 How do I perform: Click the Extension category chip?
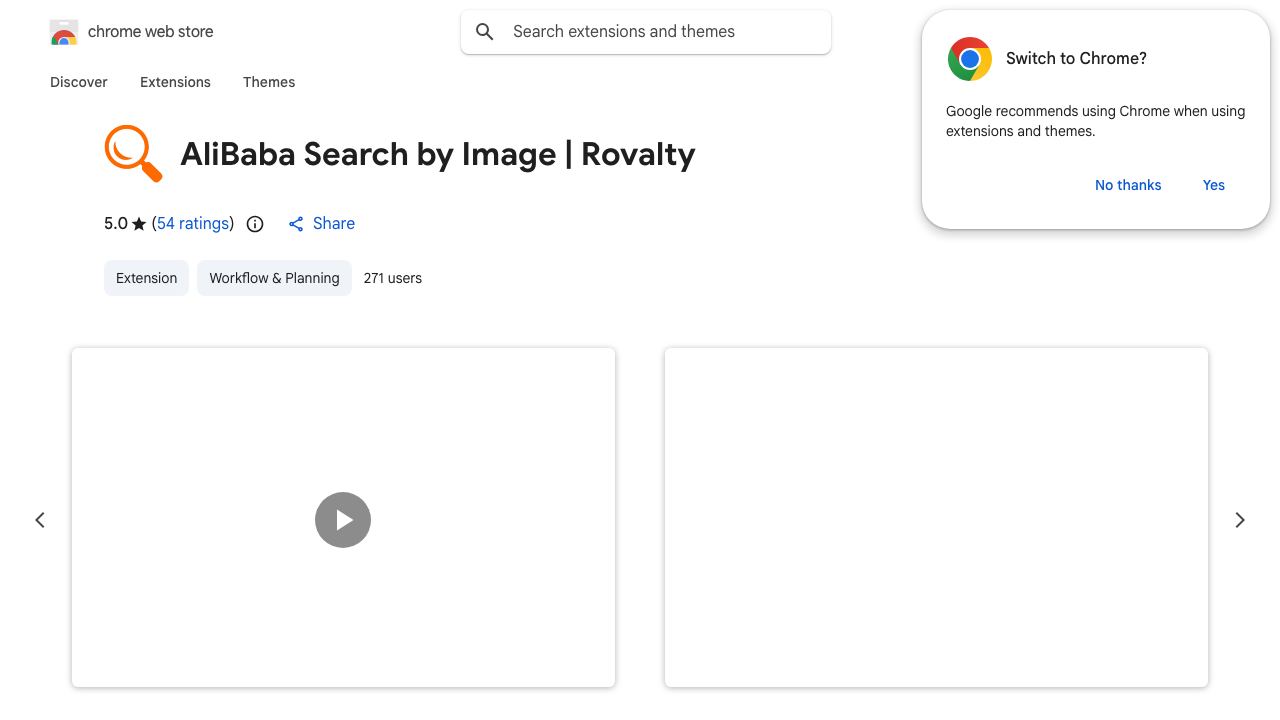point(146,278)
